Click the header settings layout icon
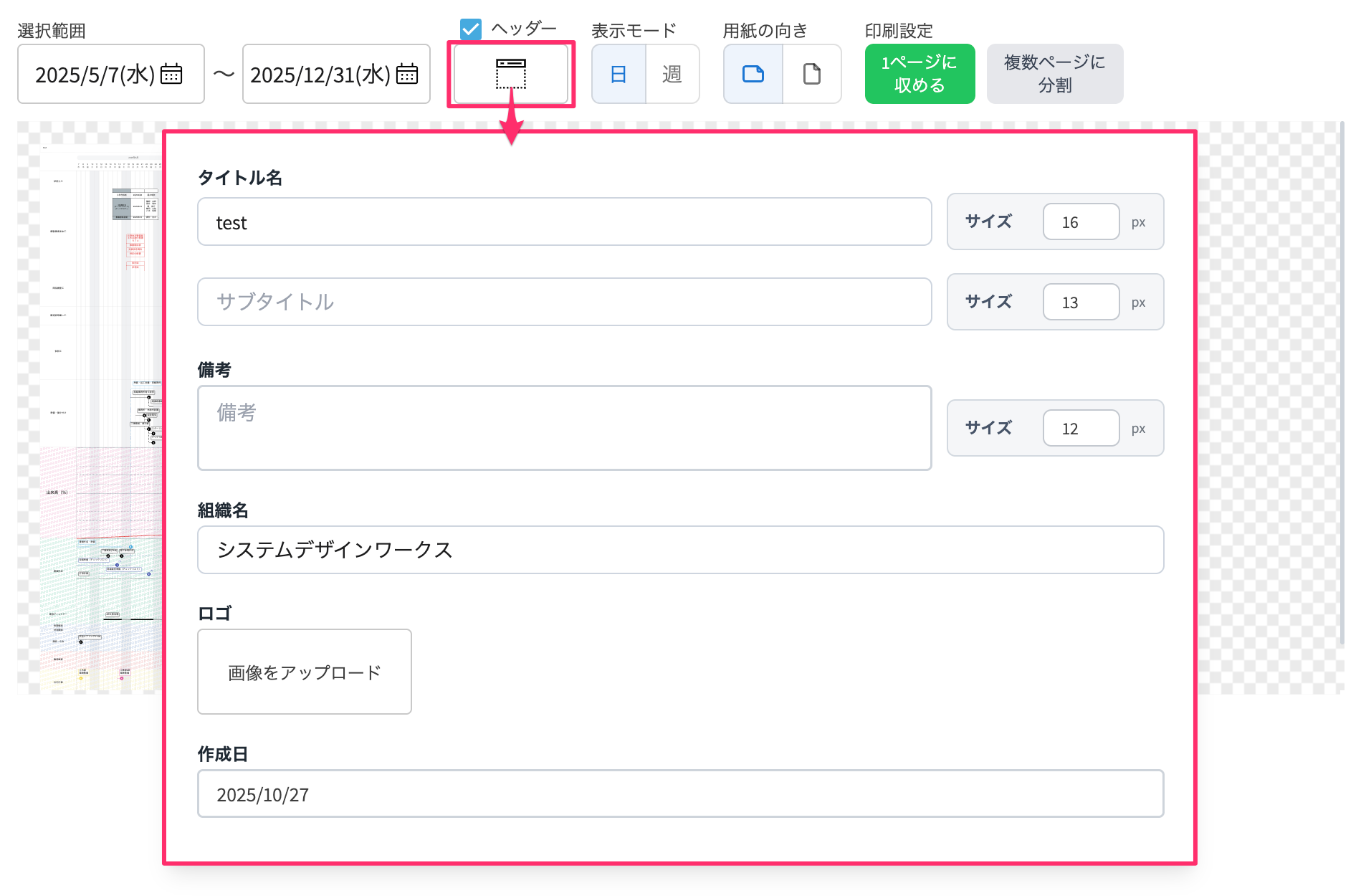 point(510,74)
